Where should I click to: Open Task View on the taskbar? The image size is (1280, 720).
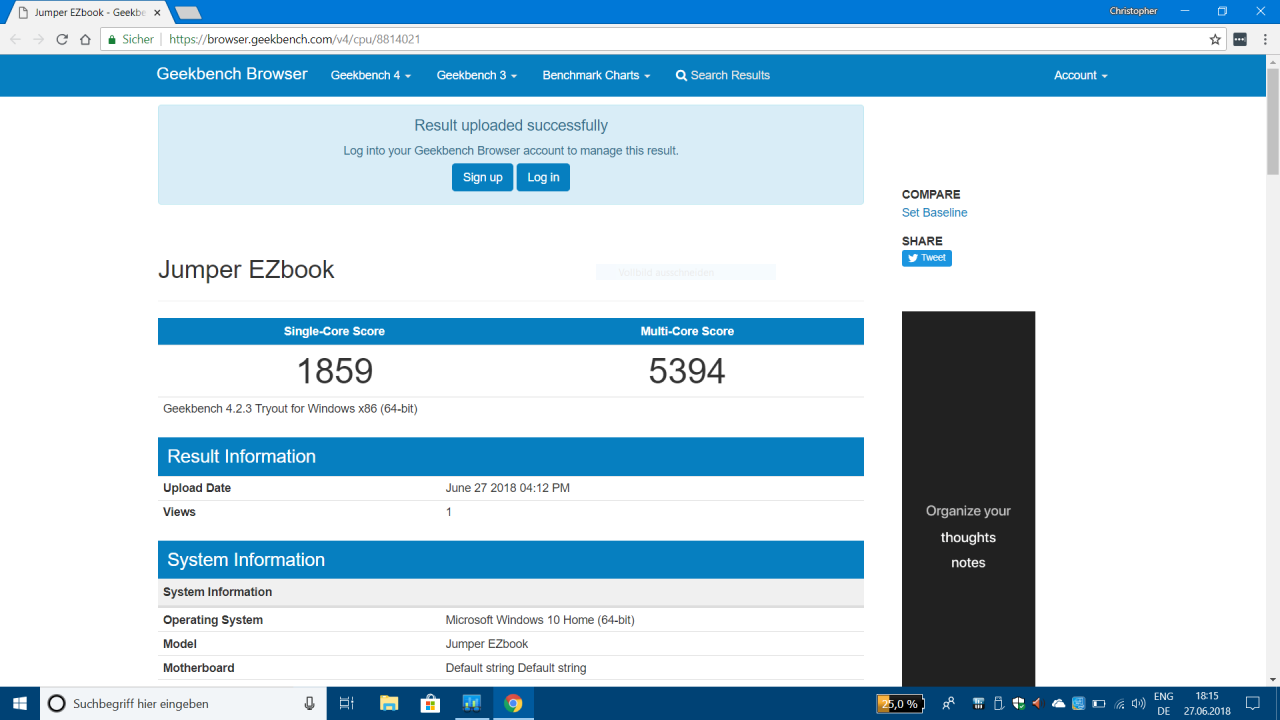click(347, 703)
